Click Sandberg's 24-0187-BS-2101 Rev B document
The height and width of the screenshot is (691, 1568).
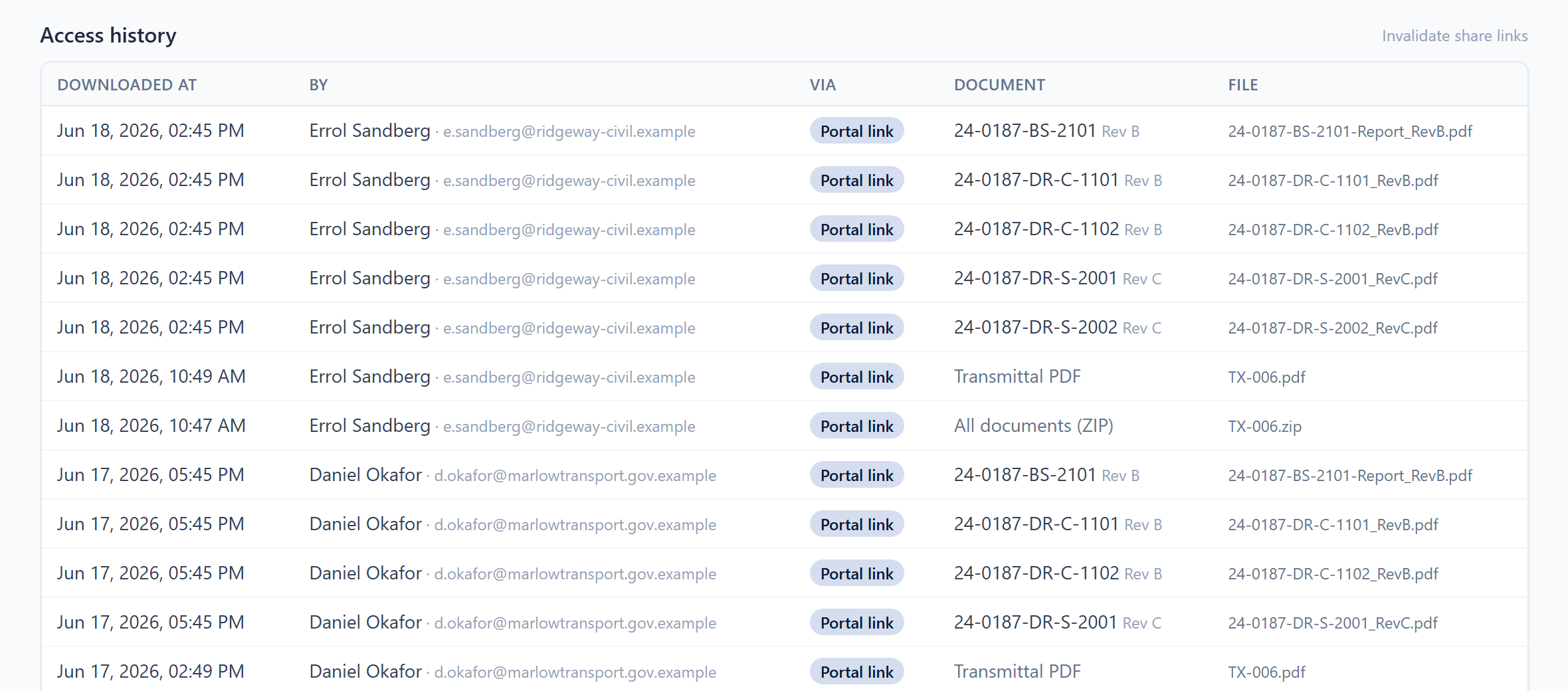(1046, 131)
